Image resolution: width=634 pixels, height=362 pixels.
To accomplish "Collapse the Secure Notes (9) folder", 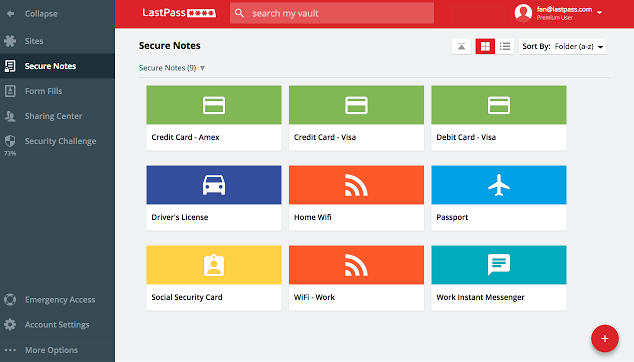I will pyautogui.click(x=203, y=68).
